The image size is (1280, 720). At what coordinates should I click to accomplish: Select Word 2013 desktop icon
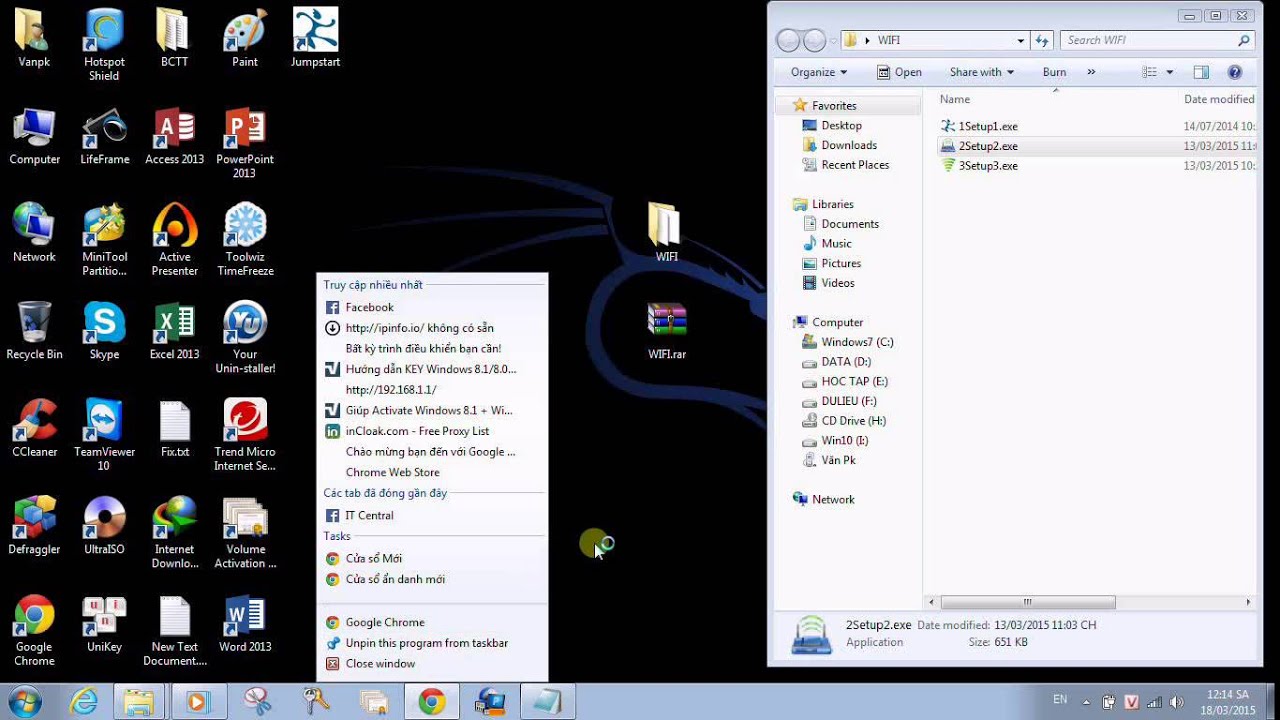click(245, 624)
